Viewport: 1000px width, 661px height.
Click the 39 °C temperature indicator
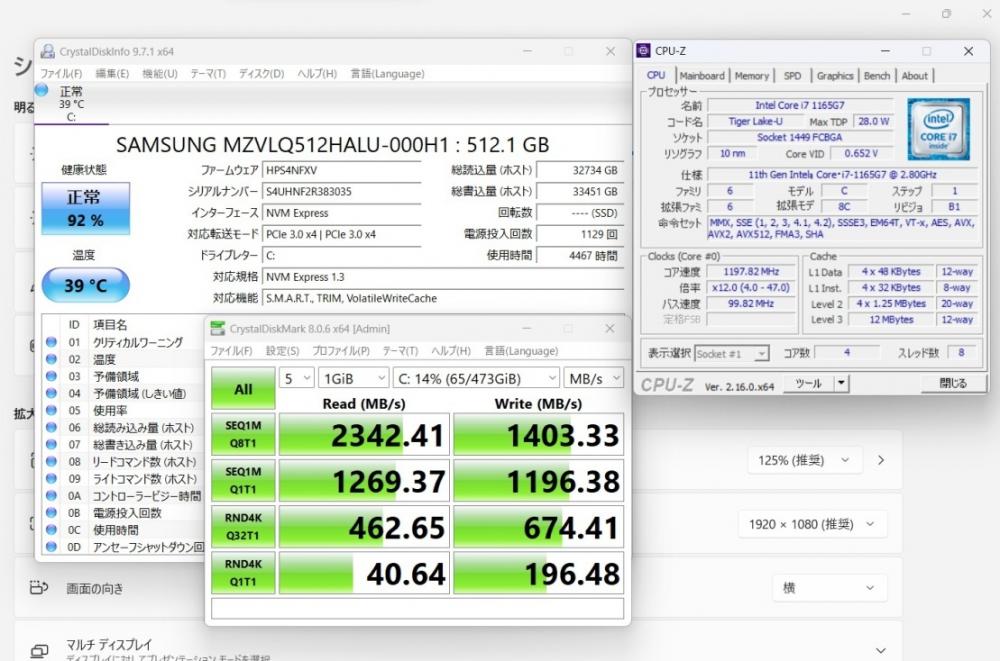click(x=85, y=285)
